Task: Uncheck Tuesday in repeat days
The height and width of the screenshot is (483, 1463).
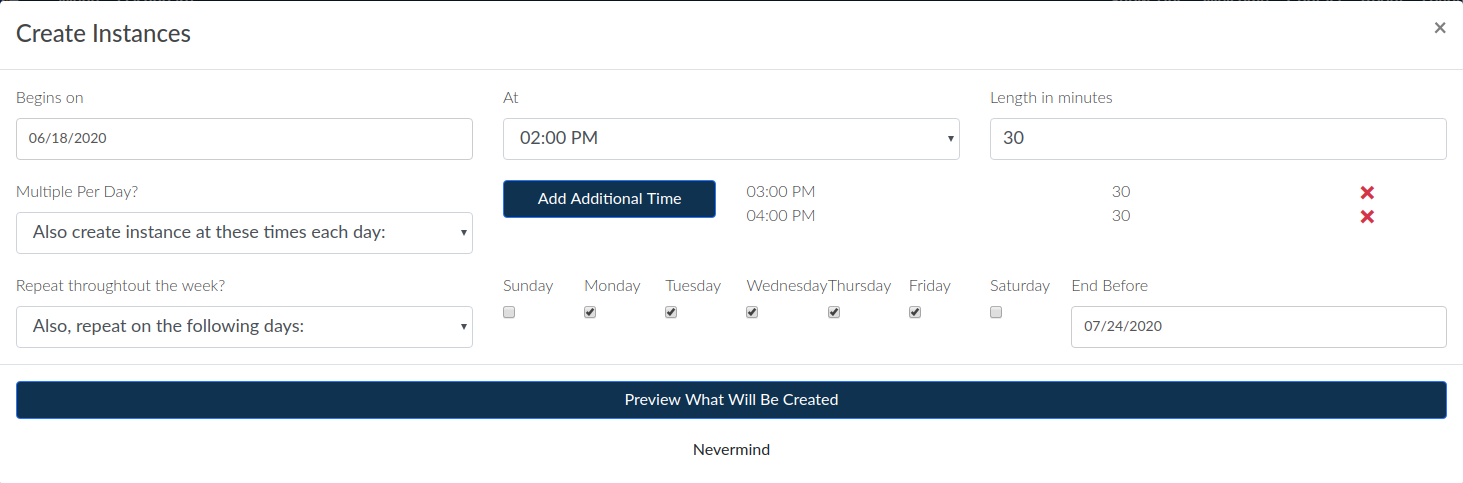Action: pos(671,312)
